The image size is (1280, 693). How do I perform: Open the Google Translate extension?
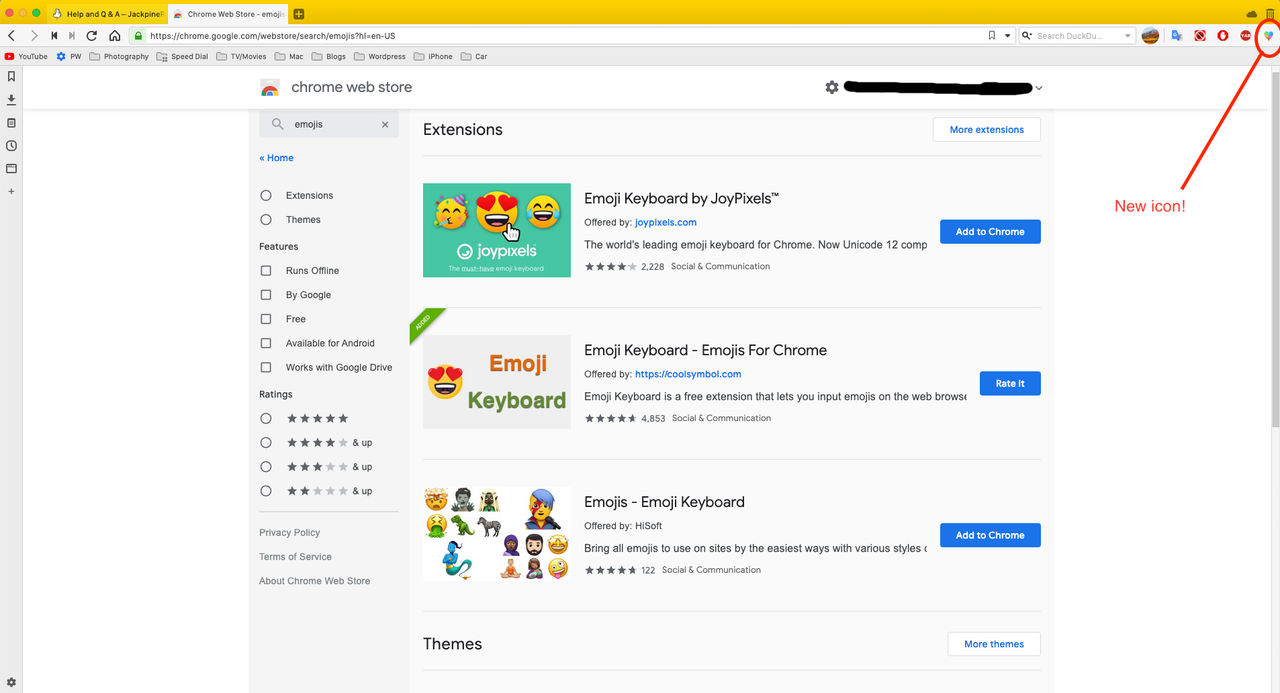tap(1176, 35)
